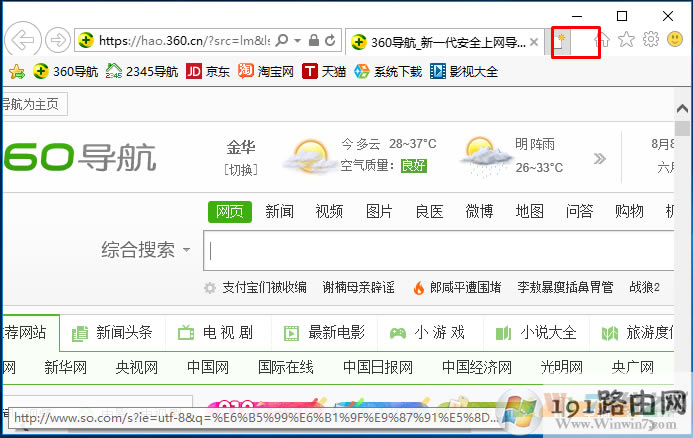This screenshot has width=693, height=438.
Task: Click inside the URL address field
Action: coord(183,41)
